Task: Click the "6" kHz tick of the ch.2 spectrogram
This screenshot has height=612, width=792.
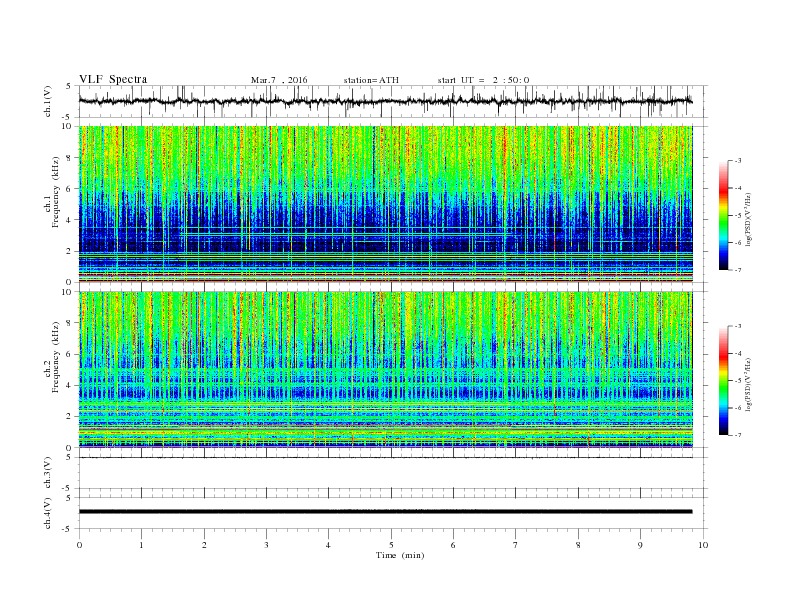Action: click(x=69, y=354)
